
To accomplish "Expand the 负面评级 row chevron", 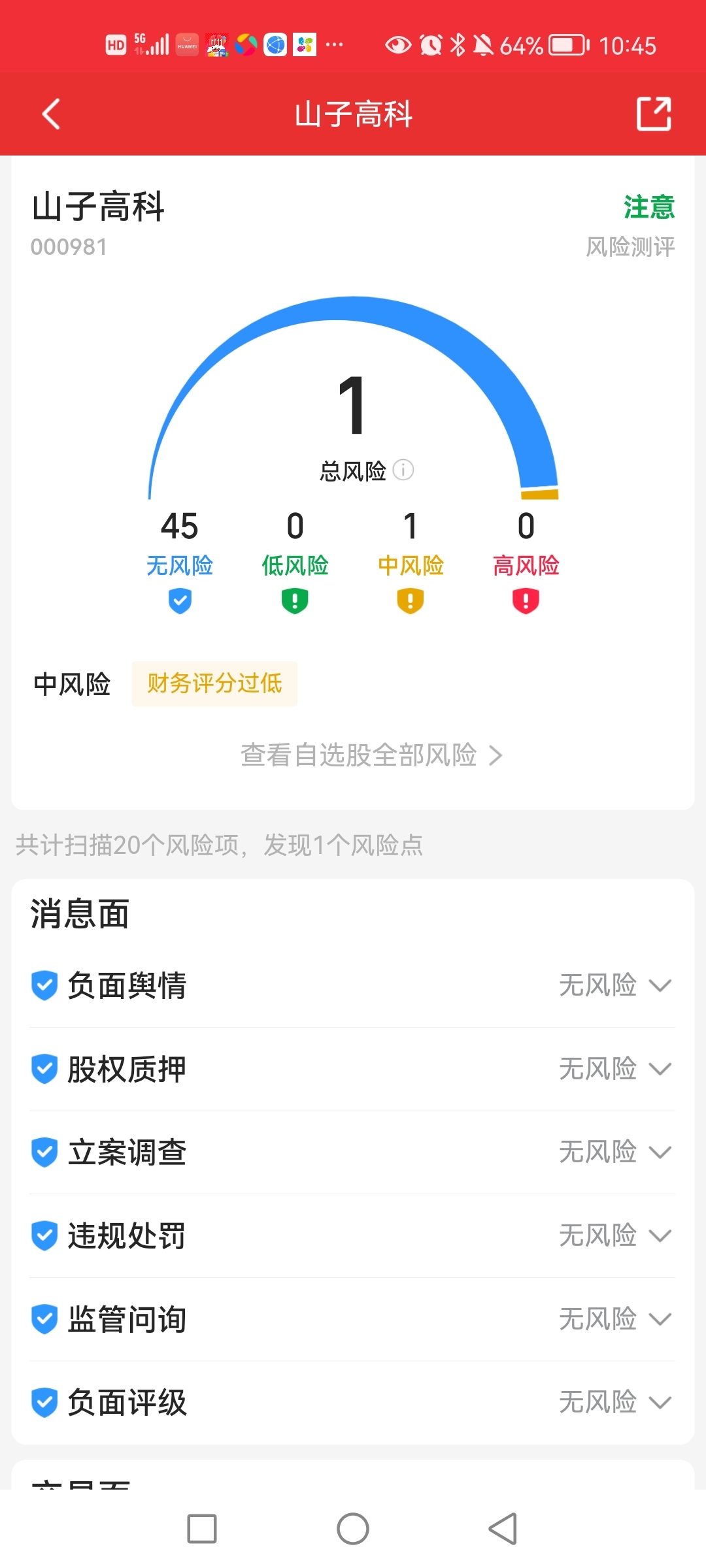I will 660,1403.
